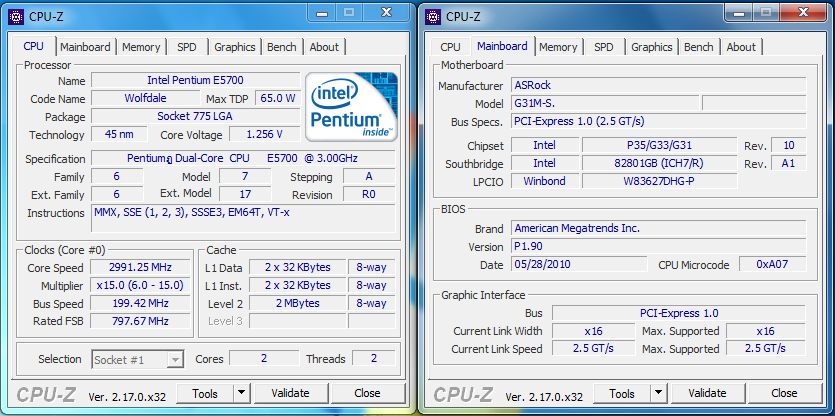The width and height of the screenshot is (835, 416).
Task: Click the W83627DHG-P LPCIO value
Action: tap(659, 181)
